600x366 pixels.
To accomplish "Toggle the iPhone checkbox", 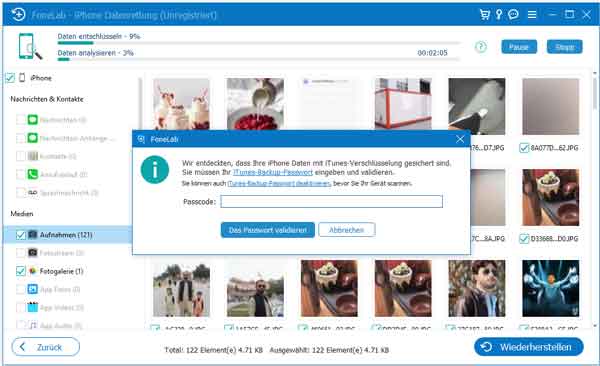I will (10, 78).
